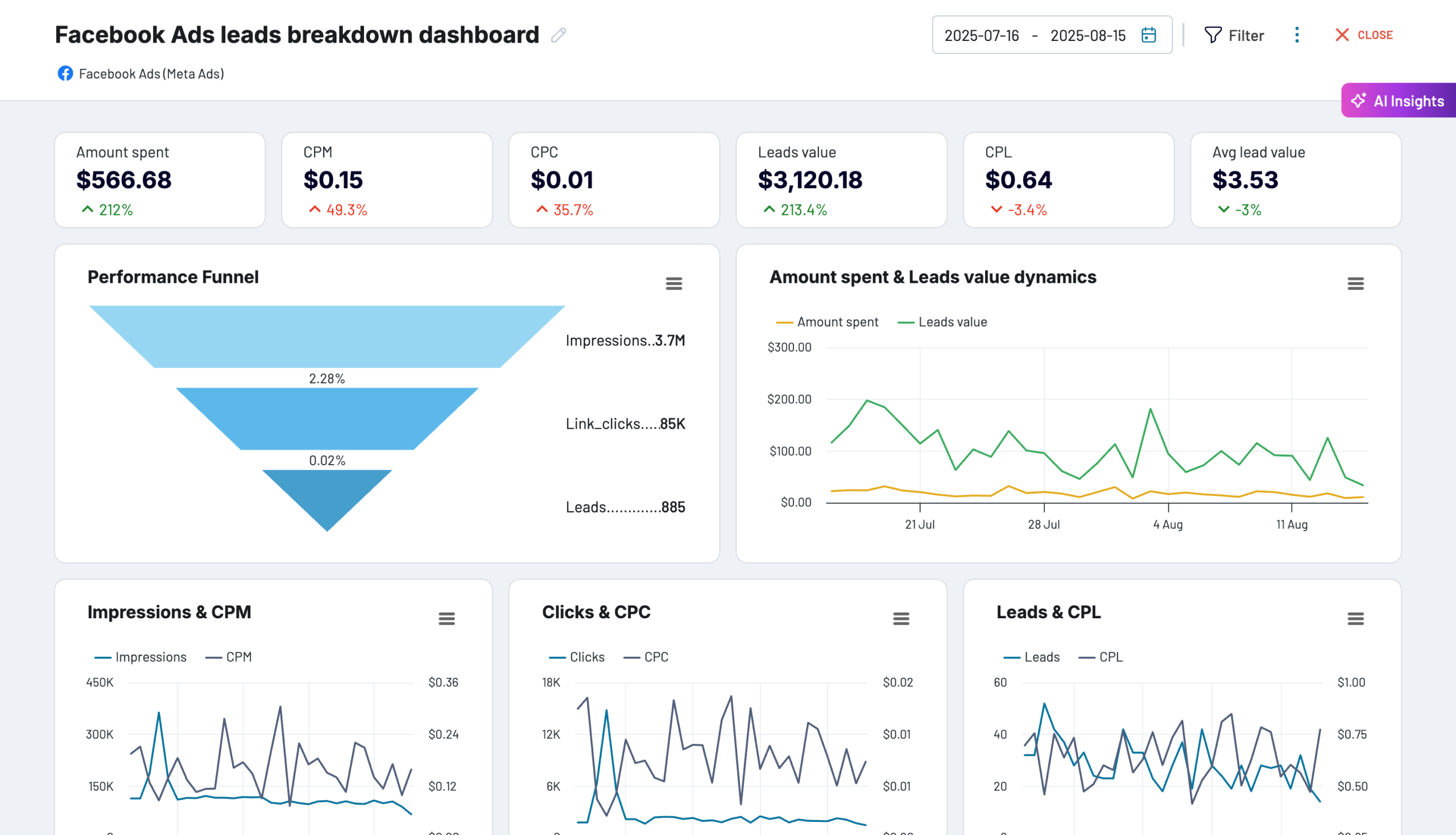
Task: Select the Facebook Ads (Meta Ads) source label
Action: pyautogui.click(x=151, y=73)
